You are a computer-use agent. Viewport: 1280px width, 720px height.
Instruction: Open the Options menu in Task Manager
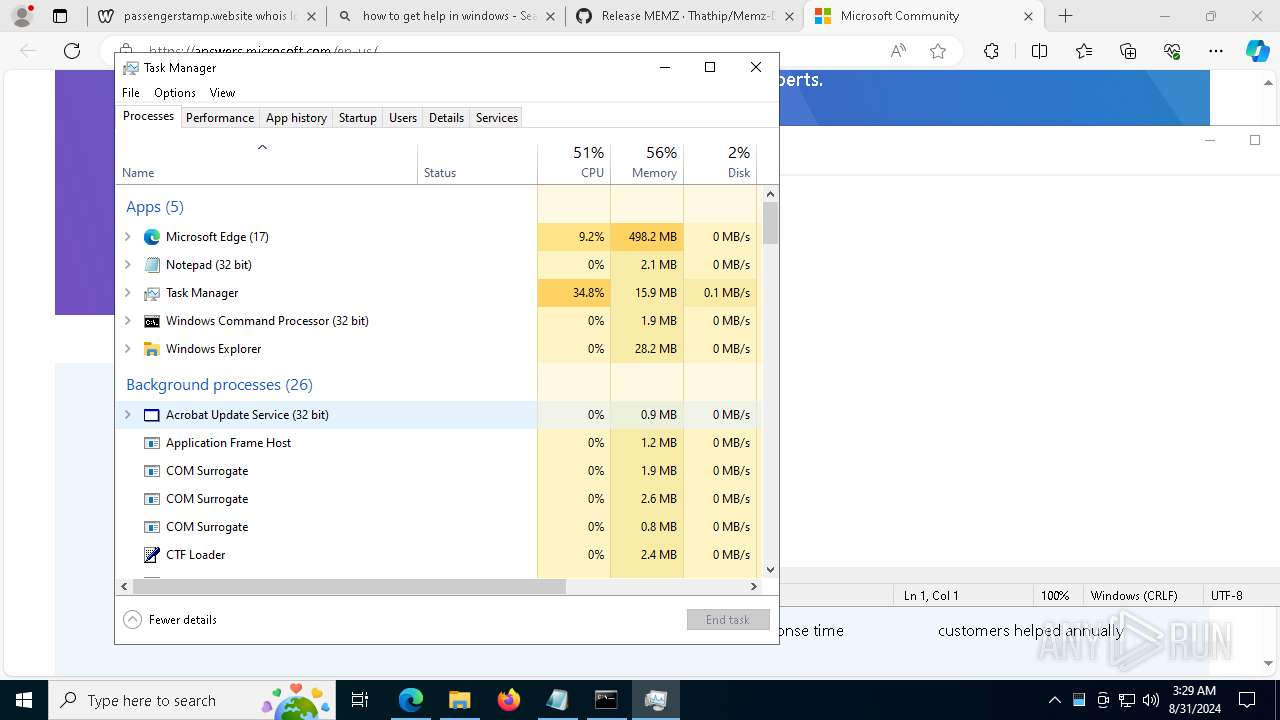pyautogui.click(x=175, y=93)
